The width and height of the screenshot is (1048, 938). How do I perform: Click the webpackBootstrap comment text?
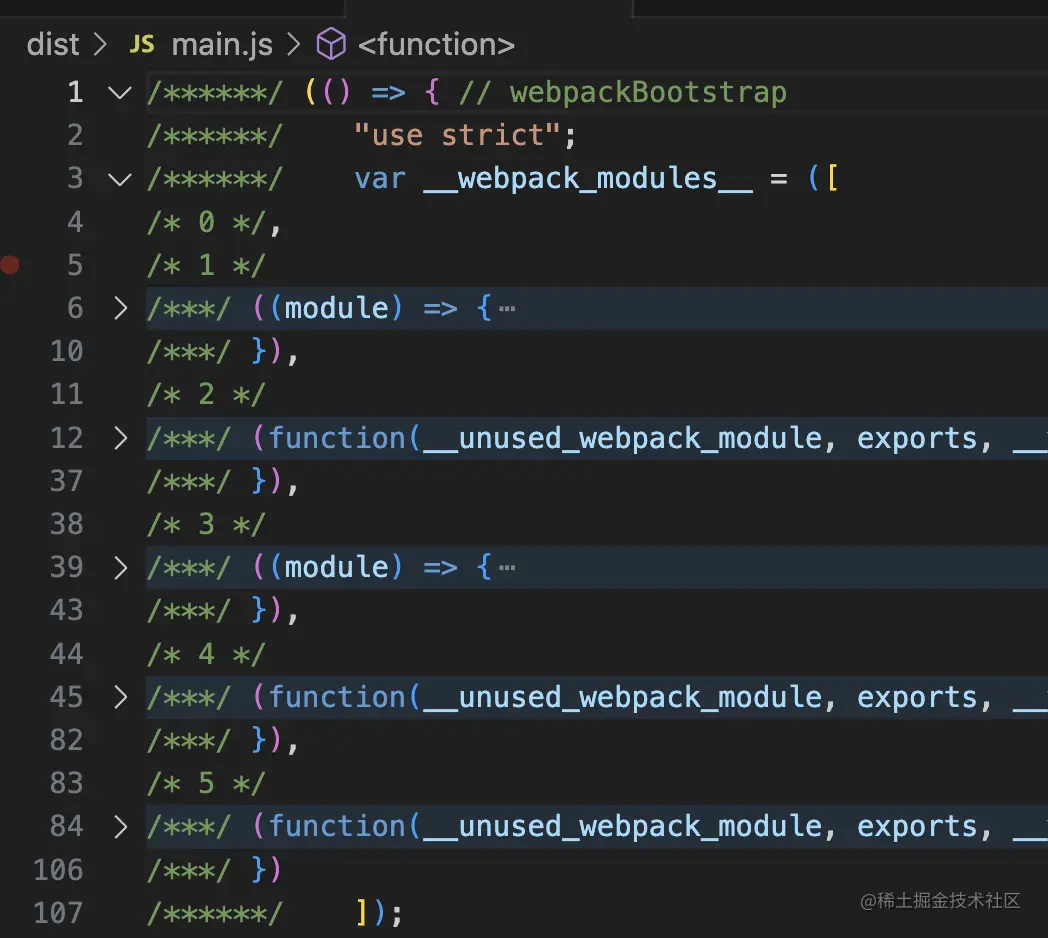(x=648, y=92)
